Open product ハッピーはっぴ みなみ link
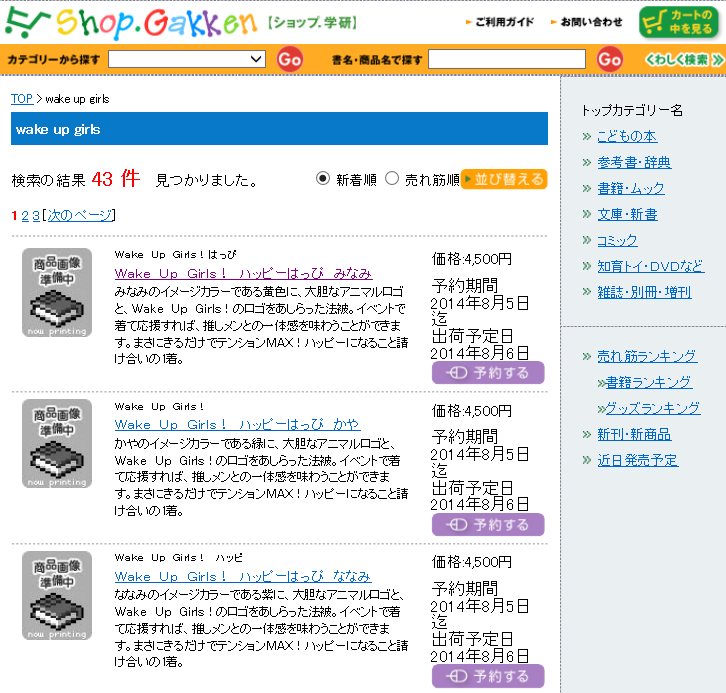Viewport: 726px width, 693px height. pos(244,273)
